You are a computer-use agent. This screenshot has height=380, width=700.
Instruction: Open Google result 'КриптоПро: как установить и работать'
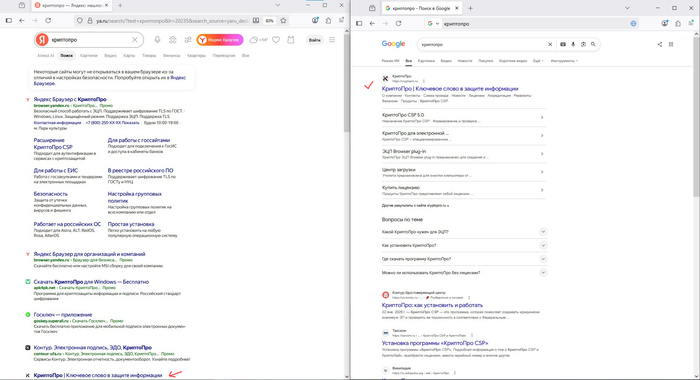[432, 305]
